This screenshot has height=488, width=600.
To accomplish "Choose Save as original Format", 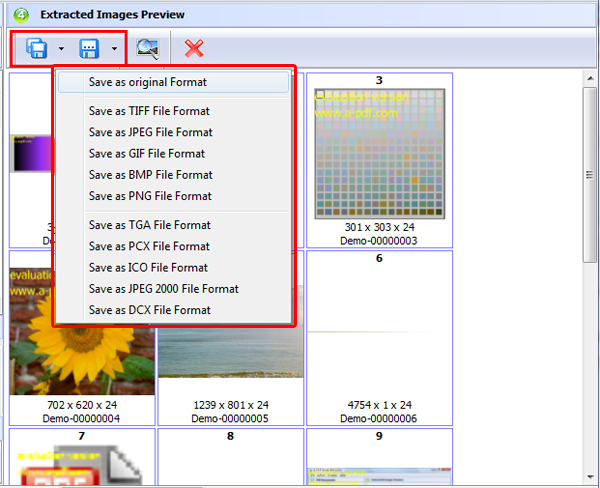I will [173, 82].
